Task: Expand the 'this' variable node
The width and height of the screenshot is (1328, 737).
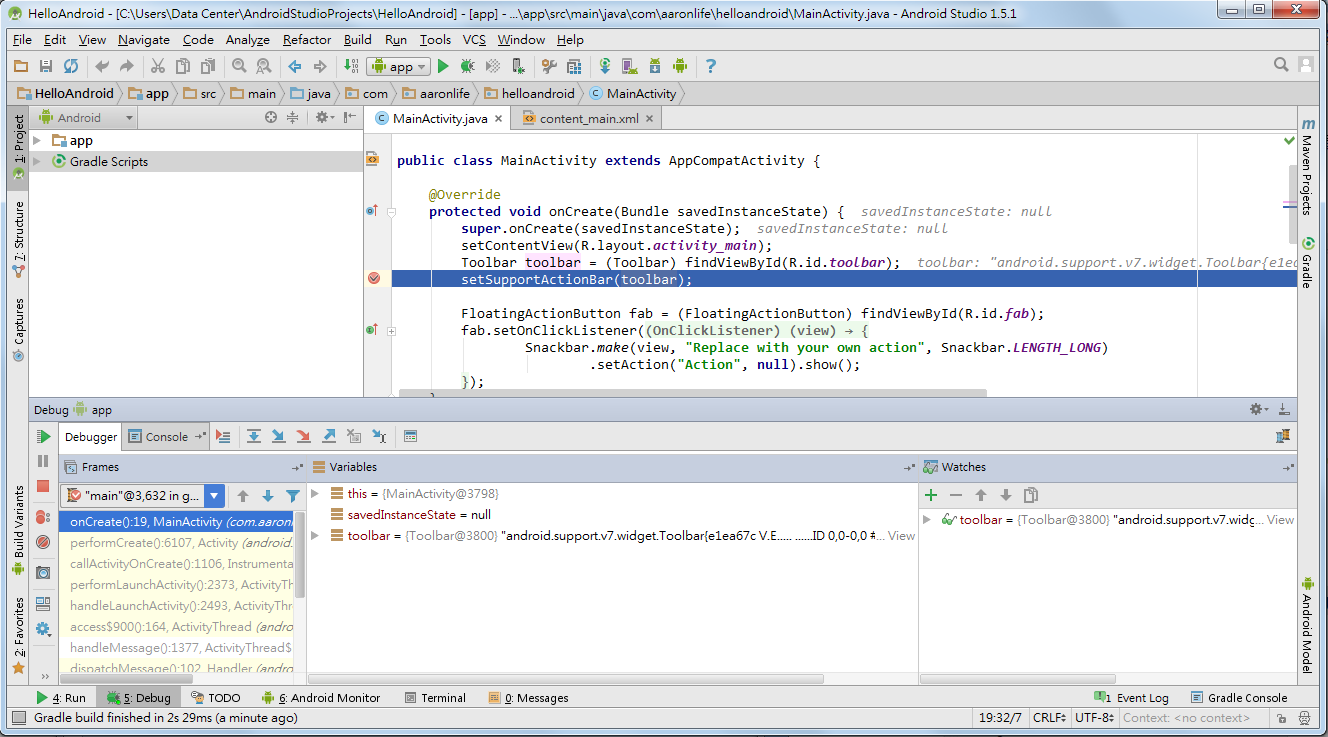Action: pyautogui.click(x=315, y=494)
